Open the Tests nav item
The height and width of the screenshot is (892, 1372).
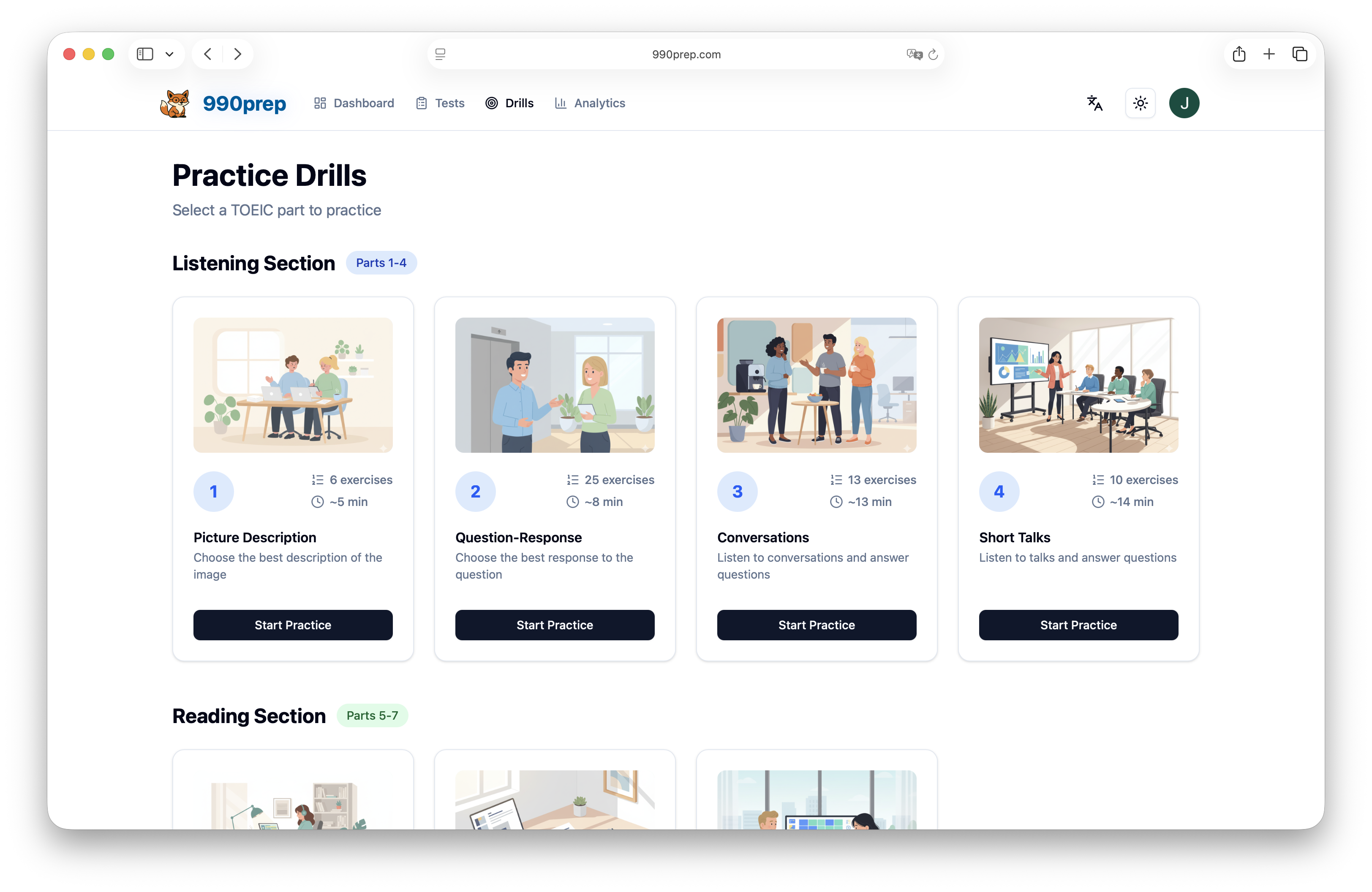[x=440, y=103]
